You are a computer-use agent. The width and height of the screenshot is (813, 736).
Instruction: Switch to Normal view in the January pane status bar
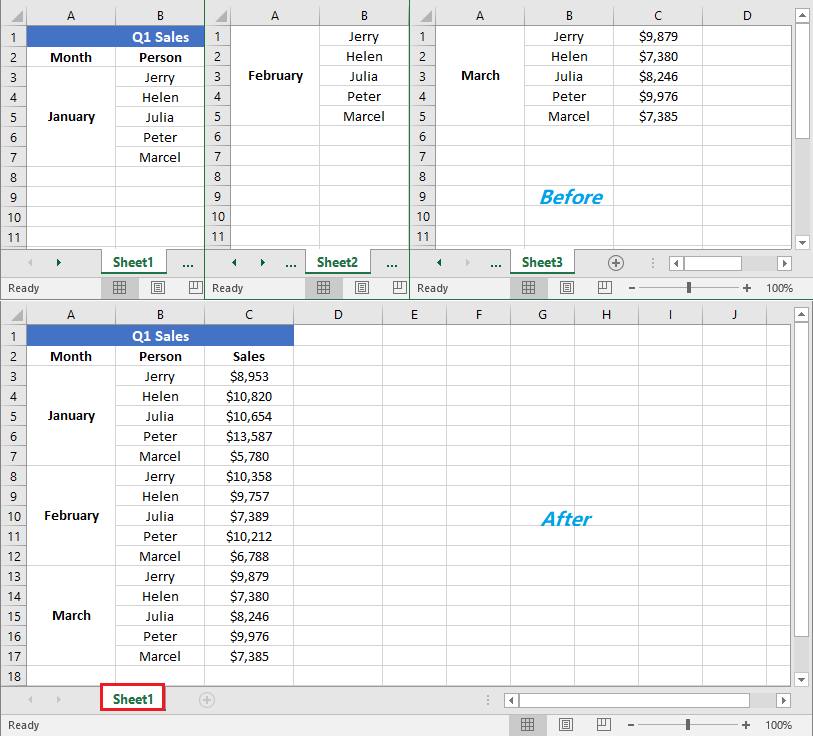(x=119, y=288)
